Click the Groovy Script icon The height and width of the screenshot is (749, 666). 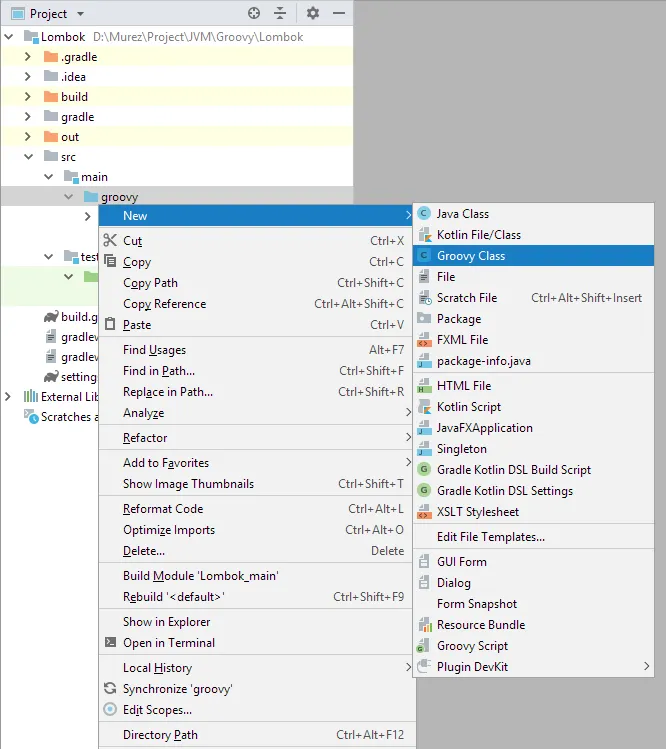click(423, 646)
